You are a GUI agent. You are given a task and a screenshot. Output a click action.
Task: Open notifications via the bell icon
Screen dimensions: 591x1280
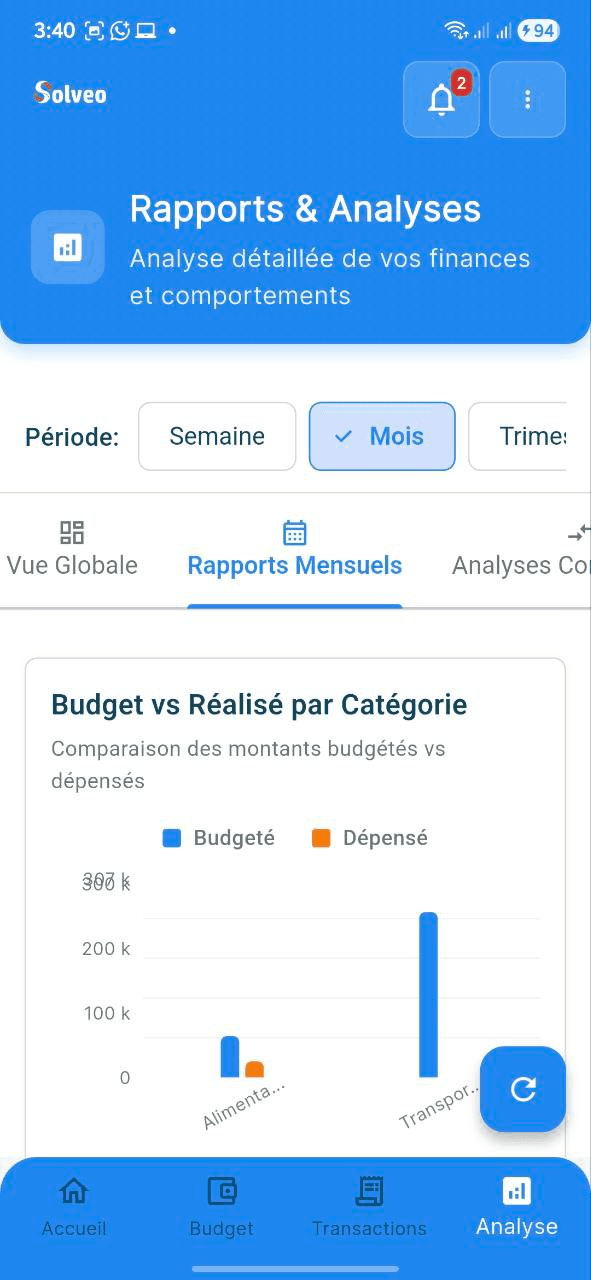pos(441,99)
